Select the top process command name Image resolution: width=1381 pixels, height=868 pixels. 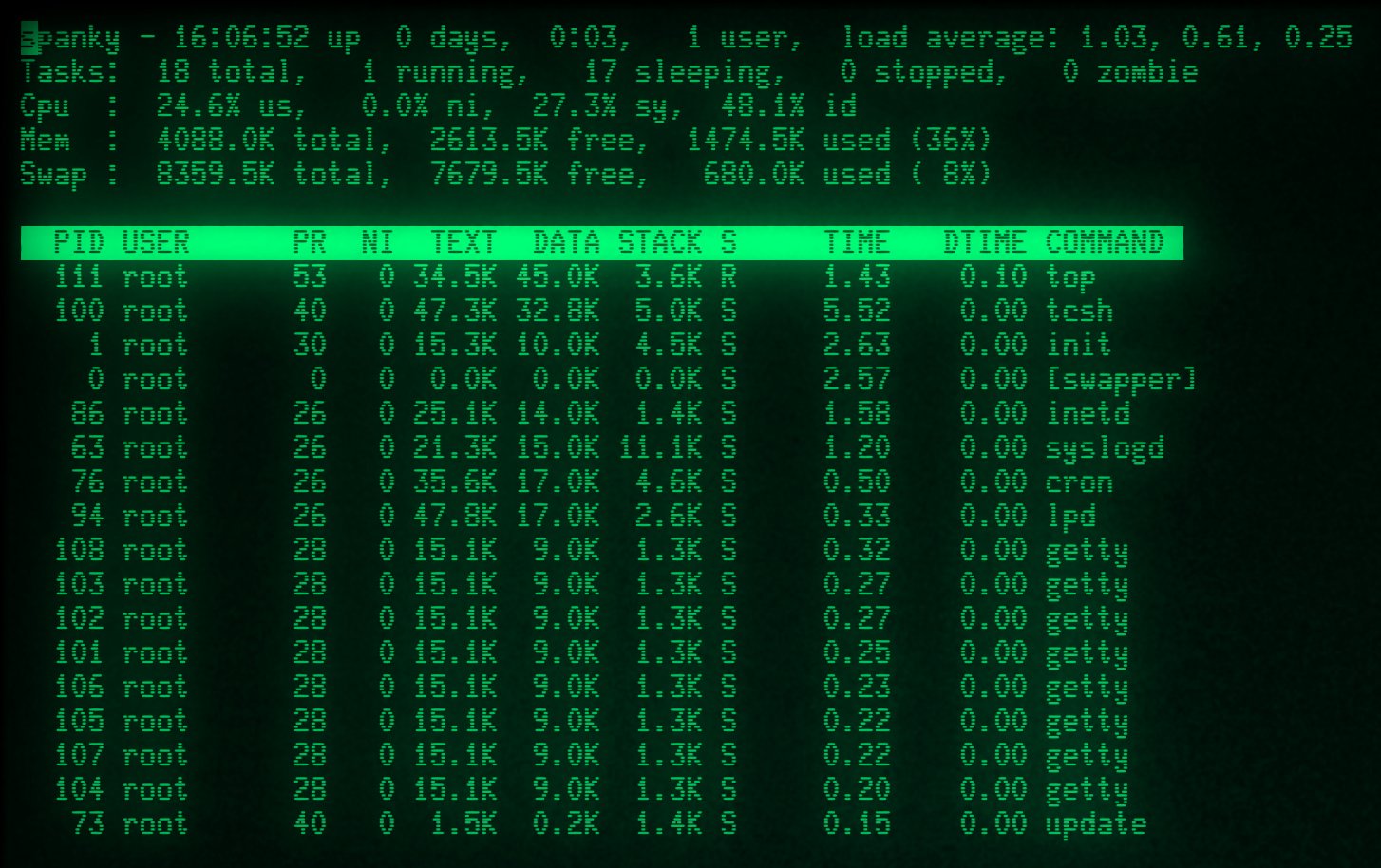coord(1070,277)
